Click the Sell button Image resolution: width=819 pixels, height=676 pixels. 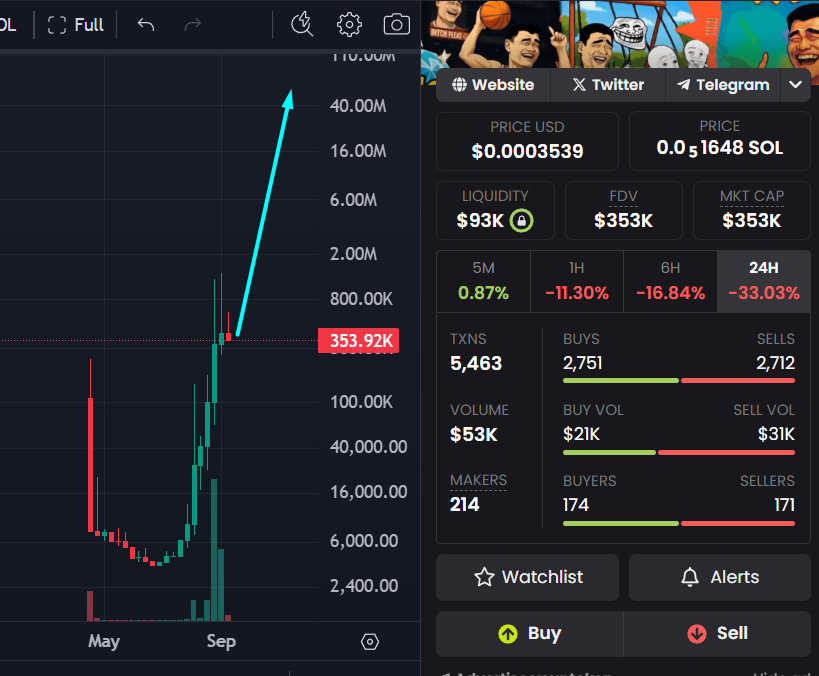pos(717,634)
